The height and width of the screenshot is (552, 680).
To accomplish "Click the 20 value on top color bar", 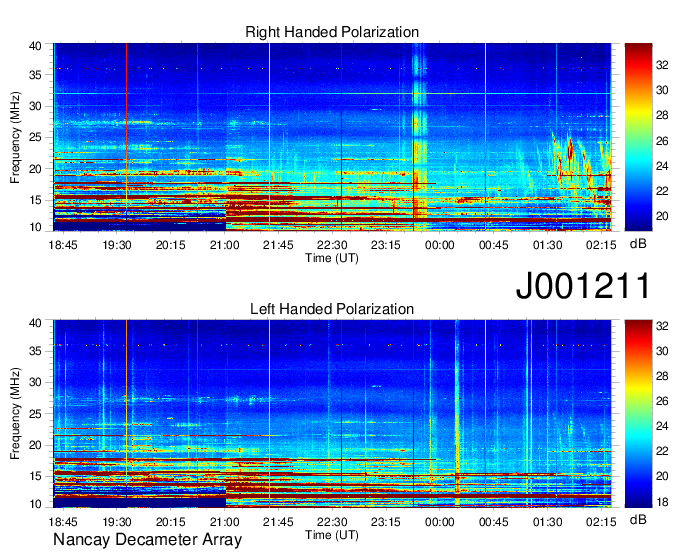I will [x=662, y=216].
